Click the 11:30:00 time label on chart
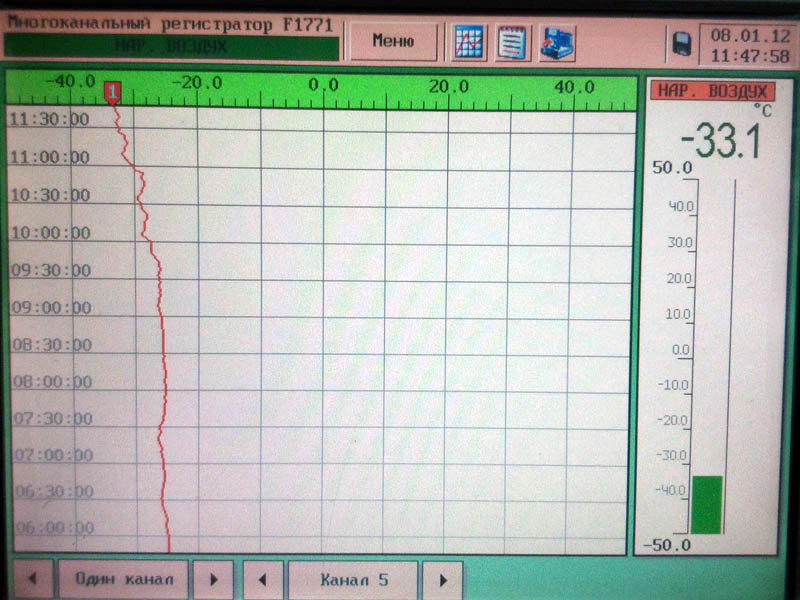This screenshot has width=800, height=600. click(49, 120)
